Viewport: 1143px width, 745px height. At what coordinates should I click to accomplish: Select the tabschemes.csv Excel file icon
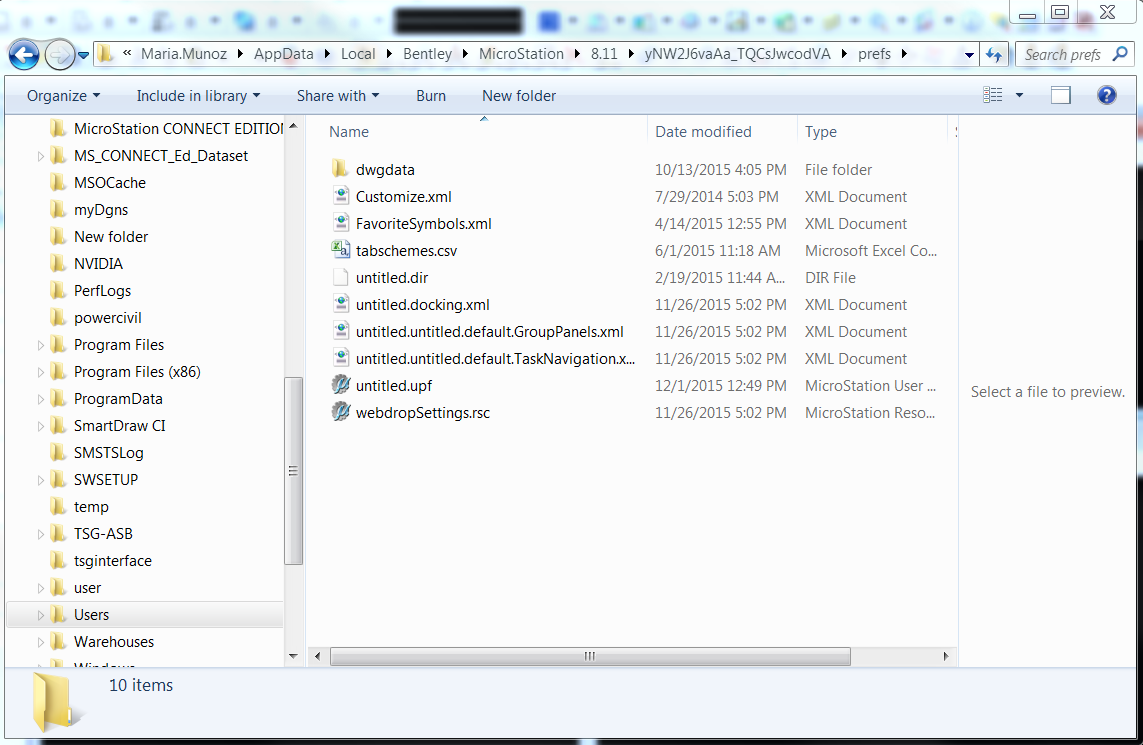pos(340,250)
